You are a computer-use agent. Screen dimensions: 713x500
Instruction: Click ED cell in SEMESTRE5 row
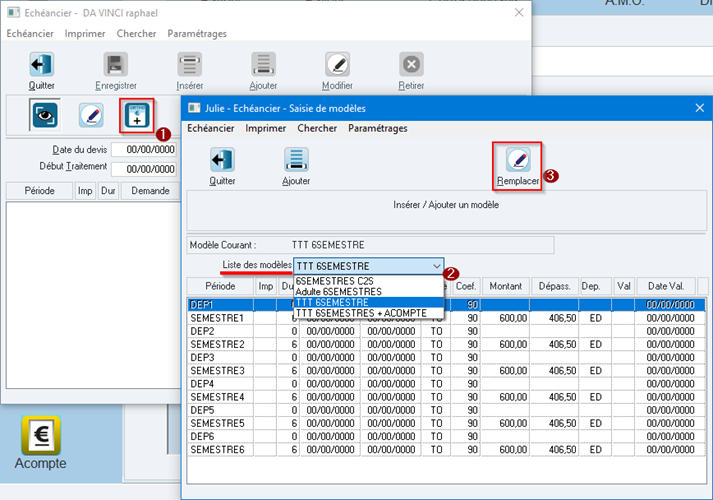[596, 424]
